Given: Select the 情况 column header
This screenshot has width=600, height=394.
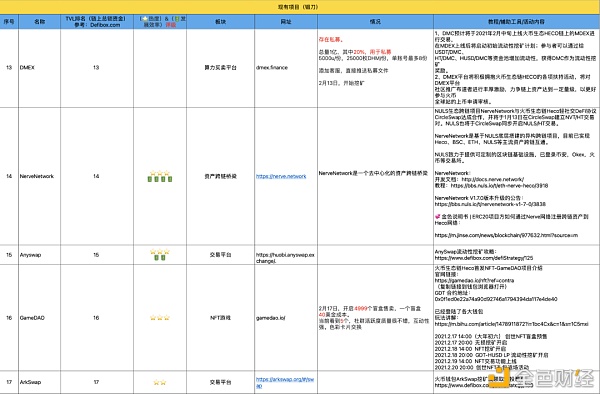Looking at the screenshot, I should [x=375, y=21].
